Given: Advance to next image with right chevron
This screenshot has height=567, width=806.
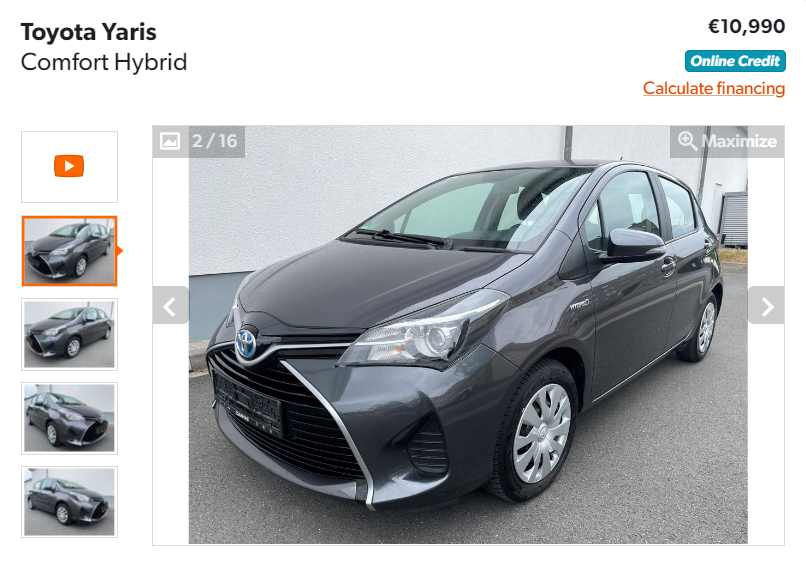Looking at the screenshot, I should coord(766,305).
